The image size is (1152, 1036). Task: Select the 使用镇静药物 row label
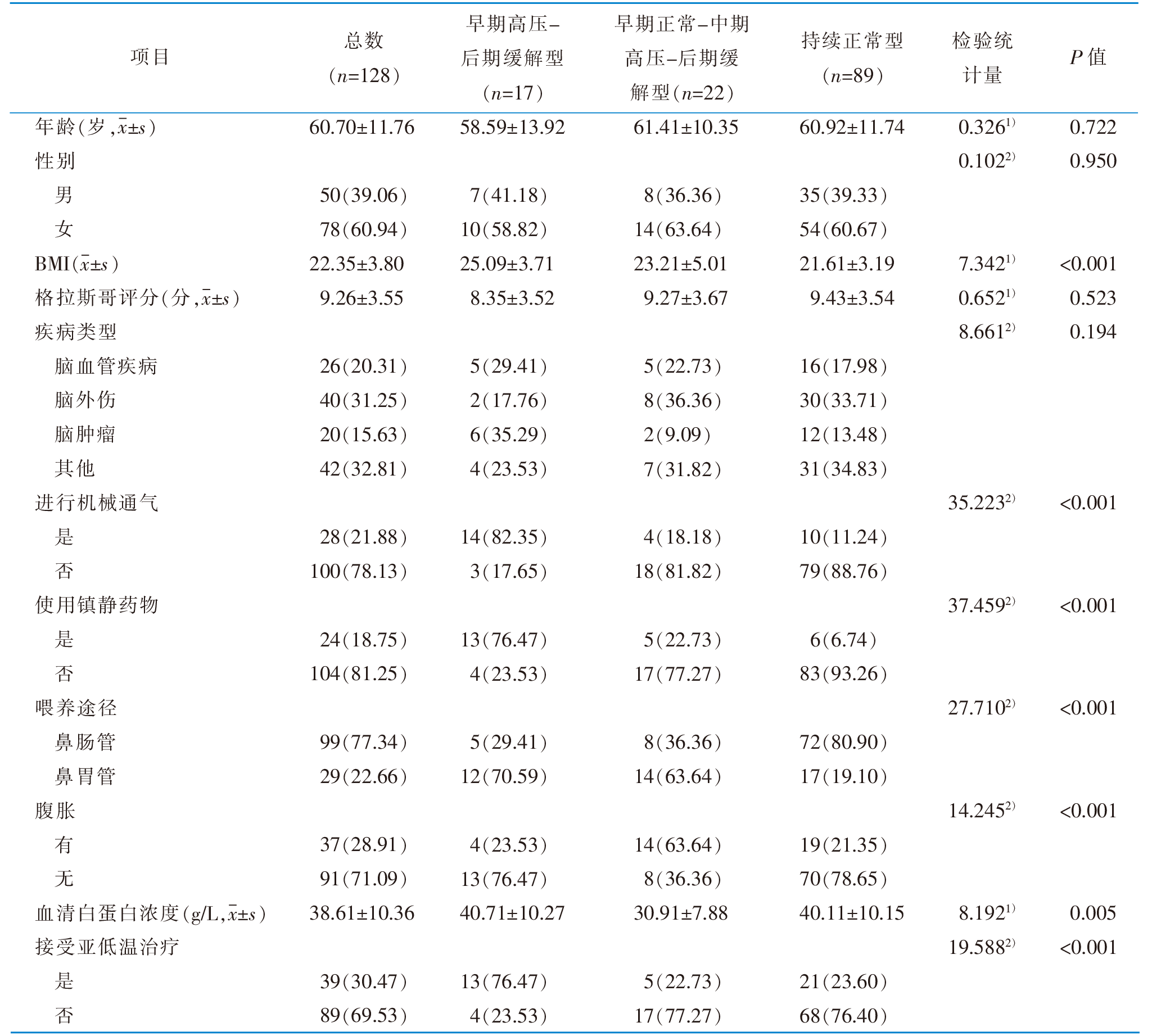[x=96, y=605]
